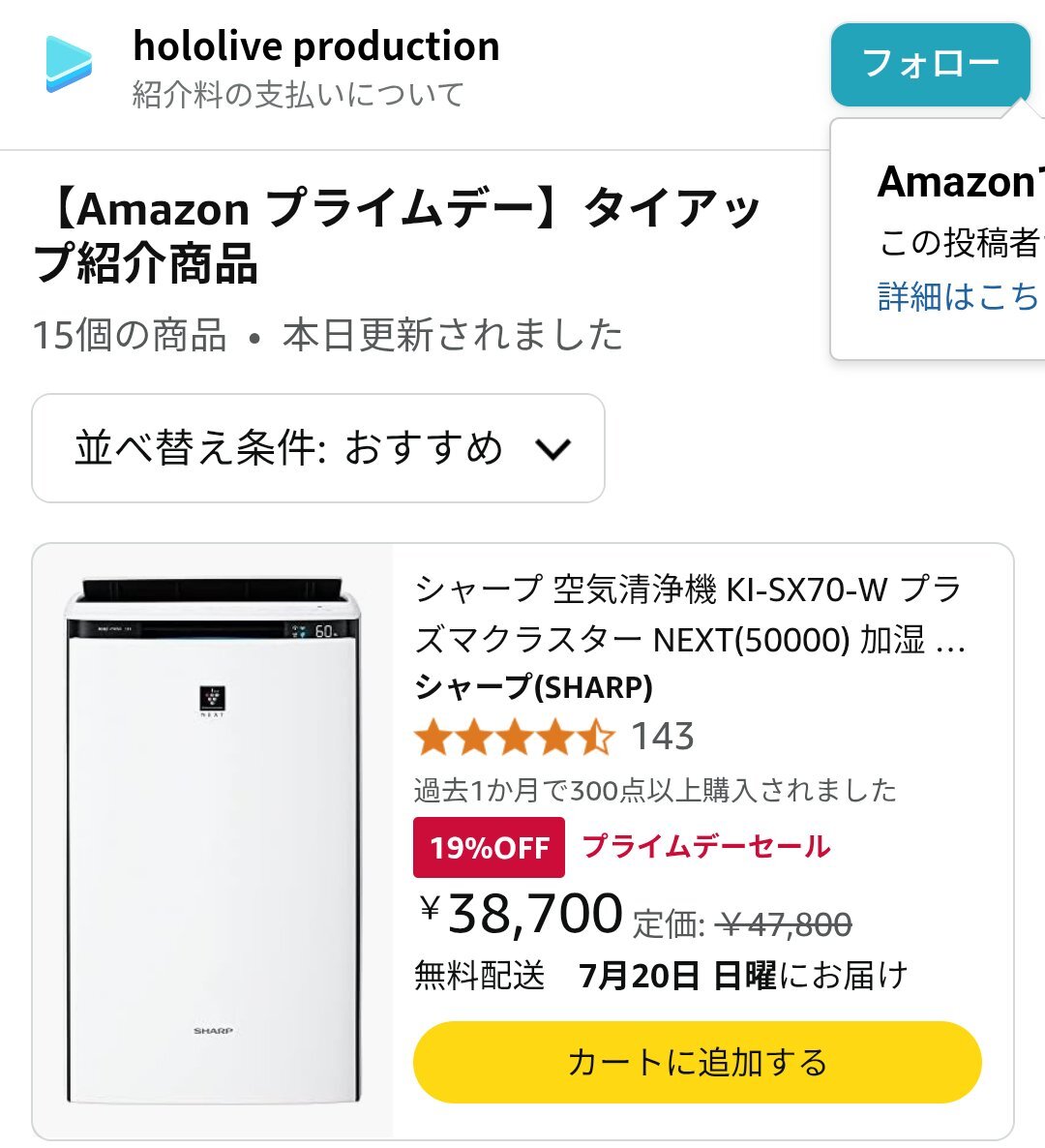
Task: Click the ¥38,700 price
Action: 521,914
